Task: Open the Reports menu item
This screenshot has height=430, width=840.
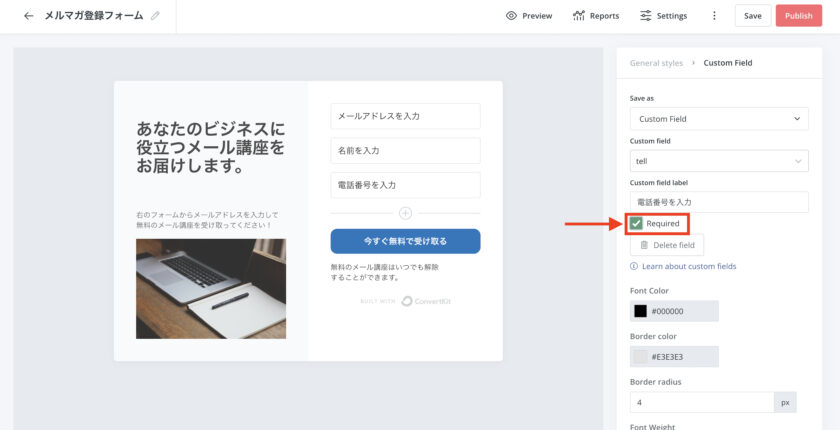Action: [596, 16]
